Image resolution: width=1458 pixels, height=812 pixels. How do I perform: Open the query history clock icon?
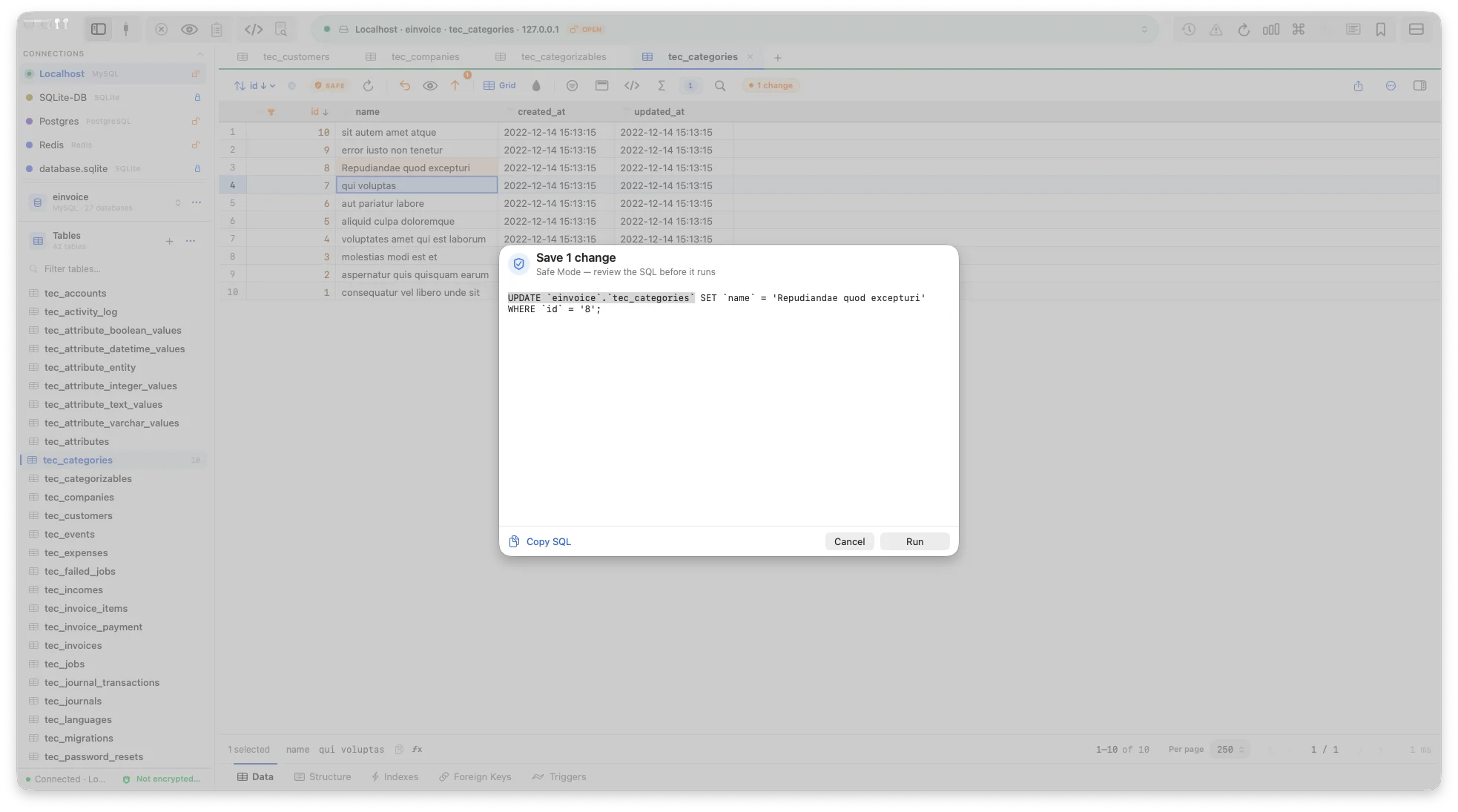[x=1189, y=29]
